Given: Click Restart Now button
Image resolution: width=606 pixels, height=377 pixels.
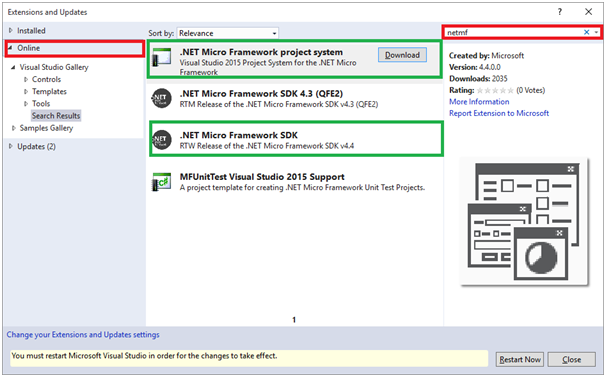Looking at the screenshot, I should 520,360.
